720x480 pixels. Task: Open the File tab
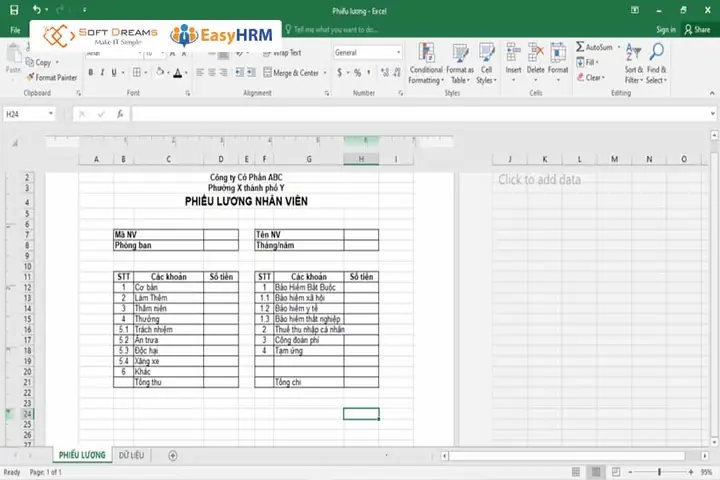tap(15, 30)
